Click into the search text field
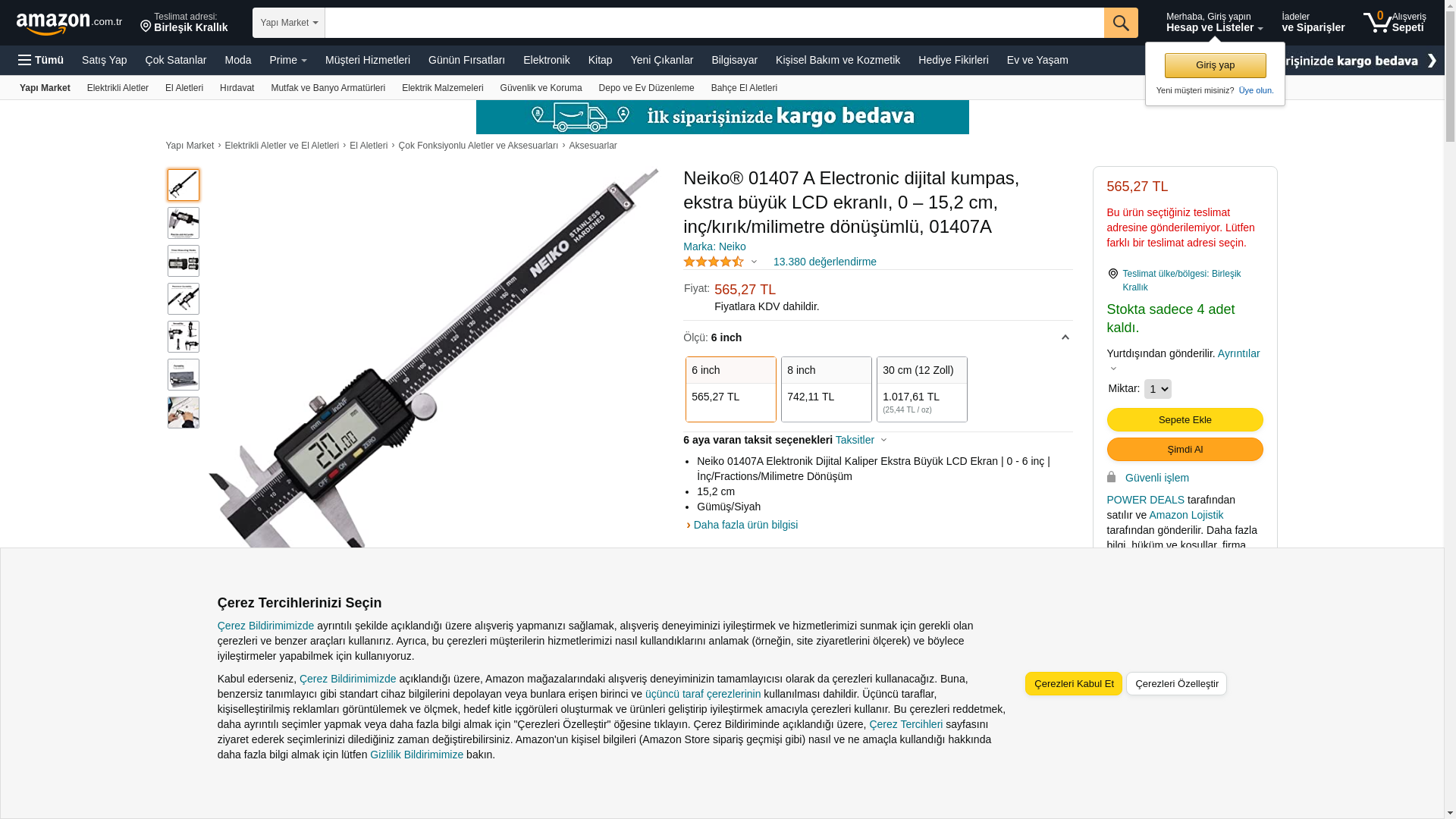1456x819 pixels. click(714, 23)
